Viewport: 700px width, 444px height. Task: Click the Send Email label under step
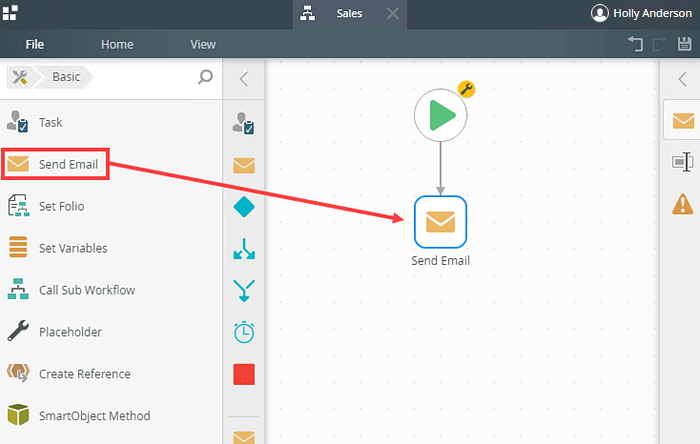(440, 261)
